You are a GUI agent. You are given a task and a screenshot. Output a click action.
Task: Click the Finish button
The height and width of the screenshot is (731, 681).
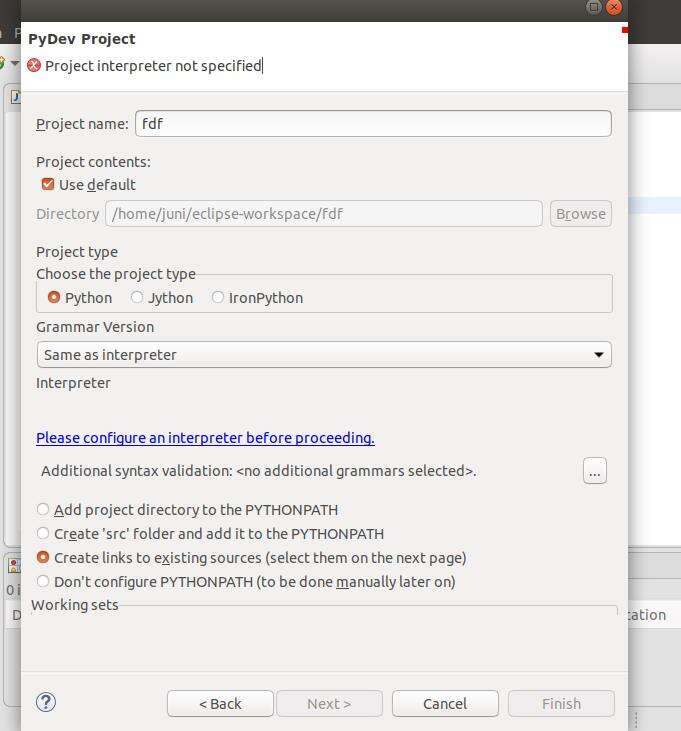pyautogui.click(x=561, y=703)
